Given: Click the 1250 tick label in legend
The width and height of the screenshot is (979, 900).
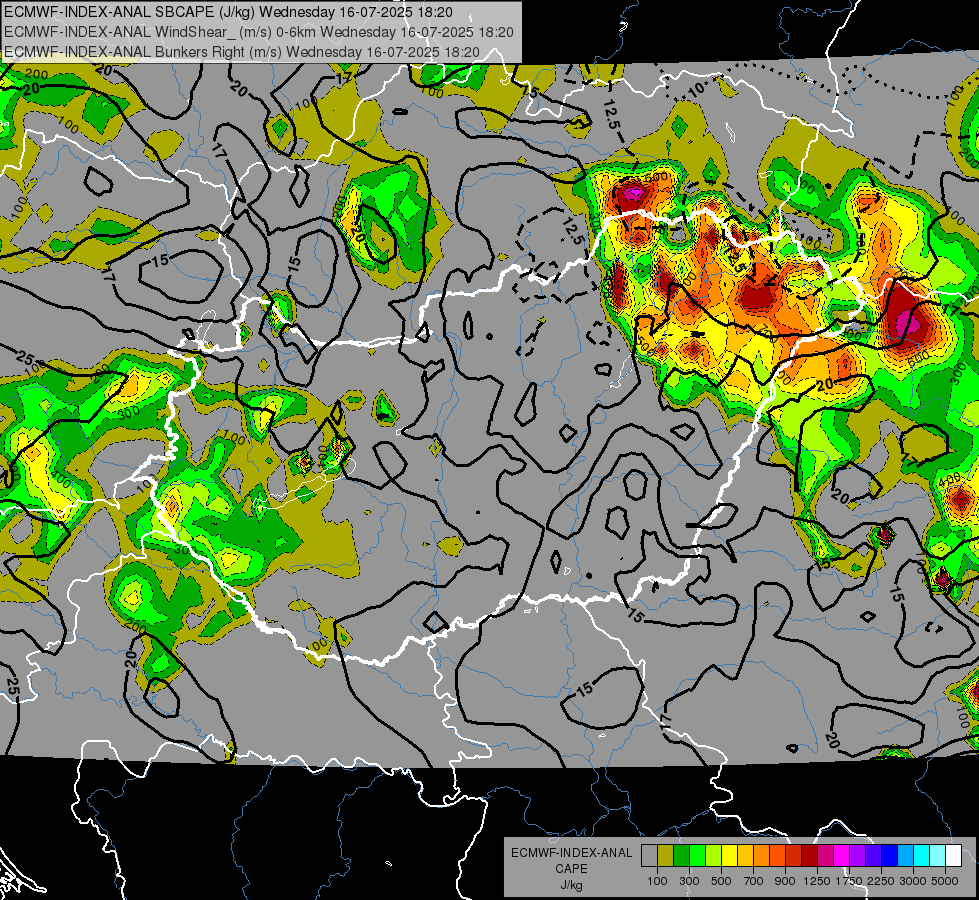Looking at the screenshot, I should [x=817, y=881].
